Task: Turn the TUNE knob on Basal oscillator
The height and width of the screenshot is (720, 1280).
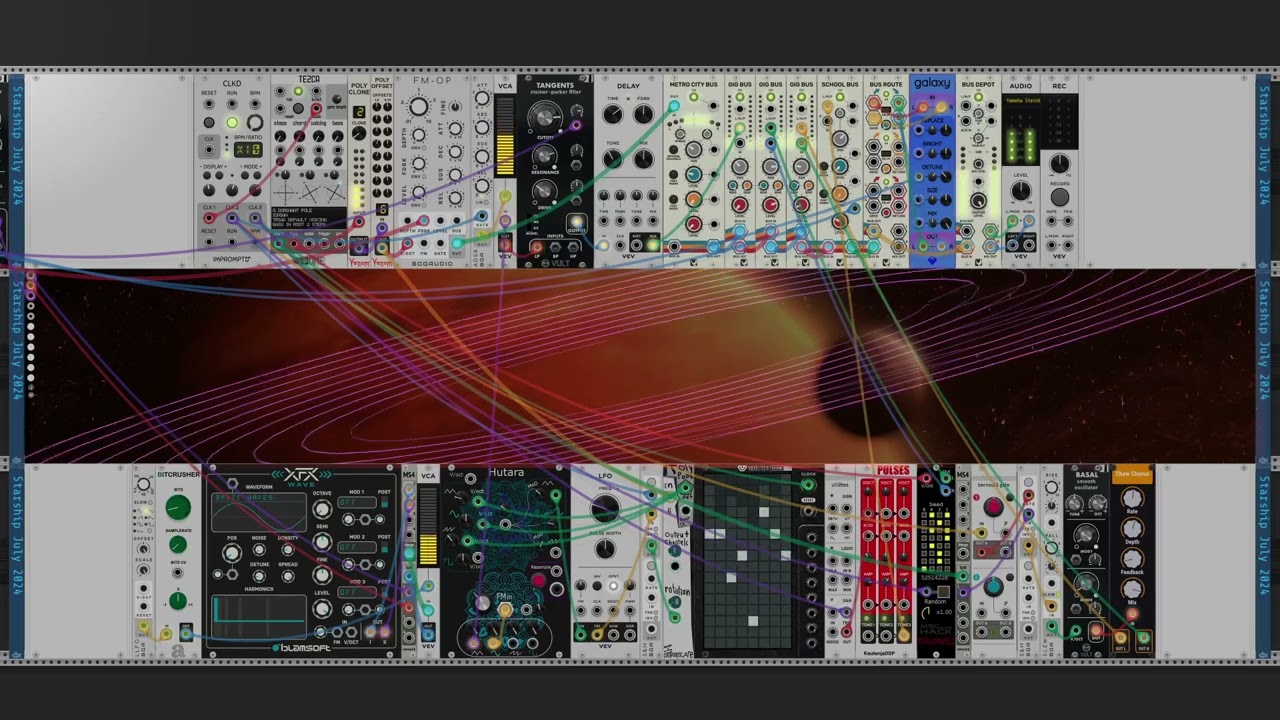Action: click(x=1075, y=504)
